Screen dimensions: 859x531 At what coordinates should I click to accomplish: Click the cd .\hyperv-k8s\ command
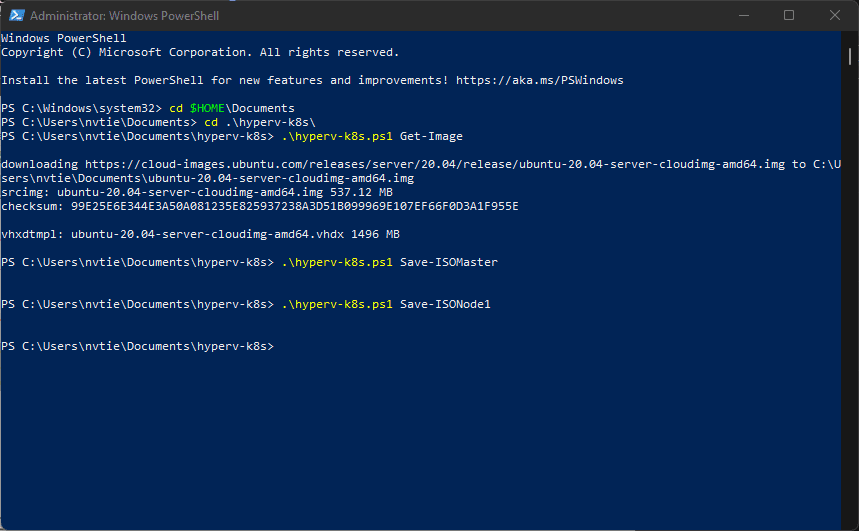click(x=260, y=122)
